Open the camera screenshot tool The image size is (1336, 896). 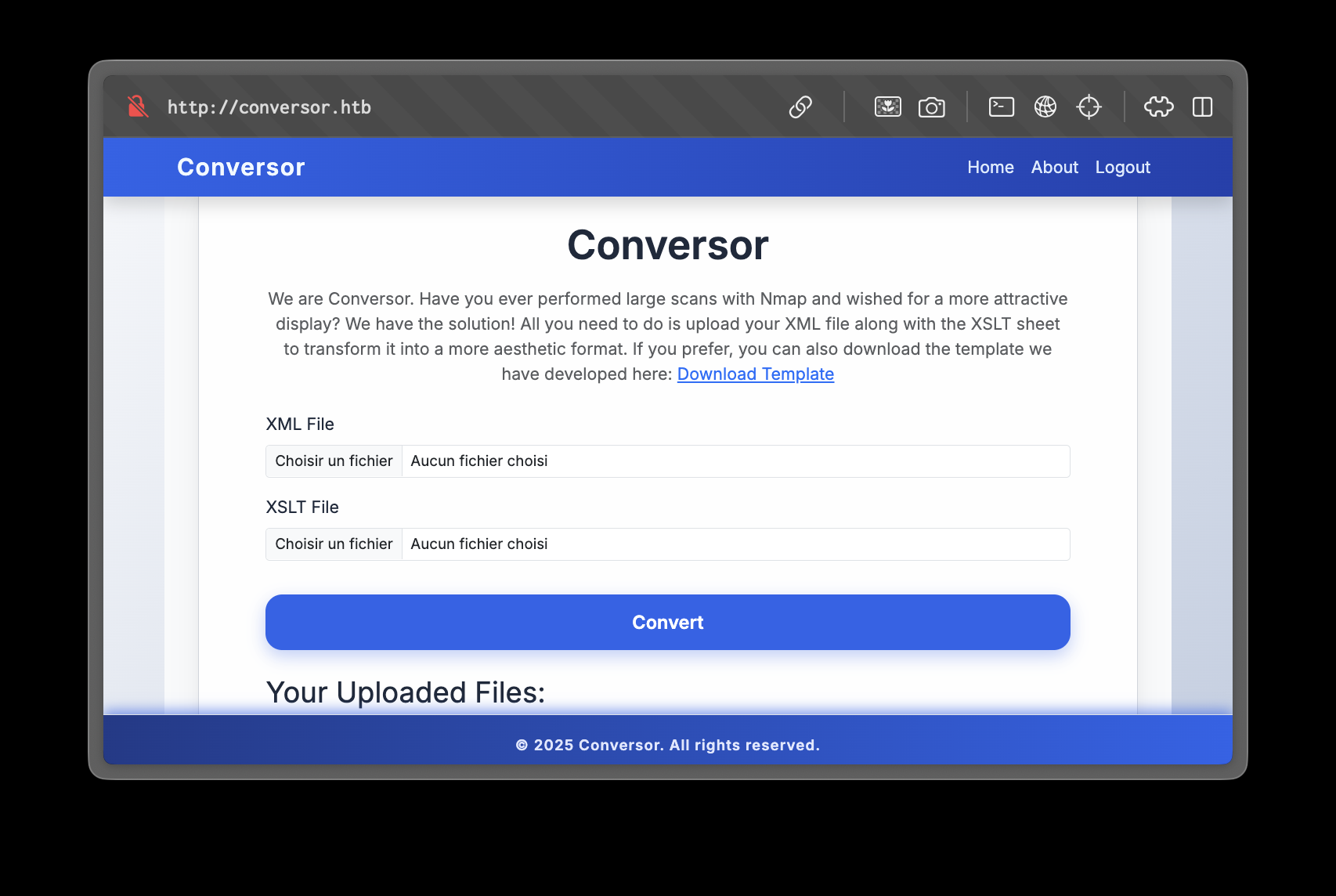[932, 107]
